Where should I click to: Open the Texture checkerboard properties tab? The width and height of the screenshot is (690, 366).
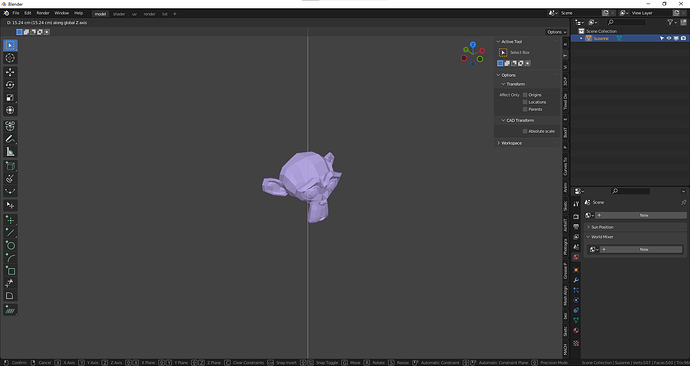point(576,343)
